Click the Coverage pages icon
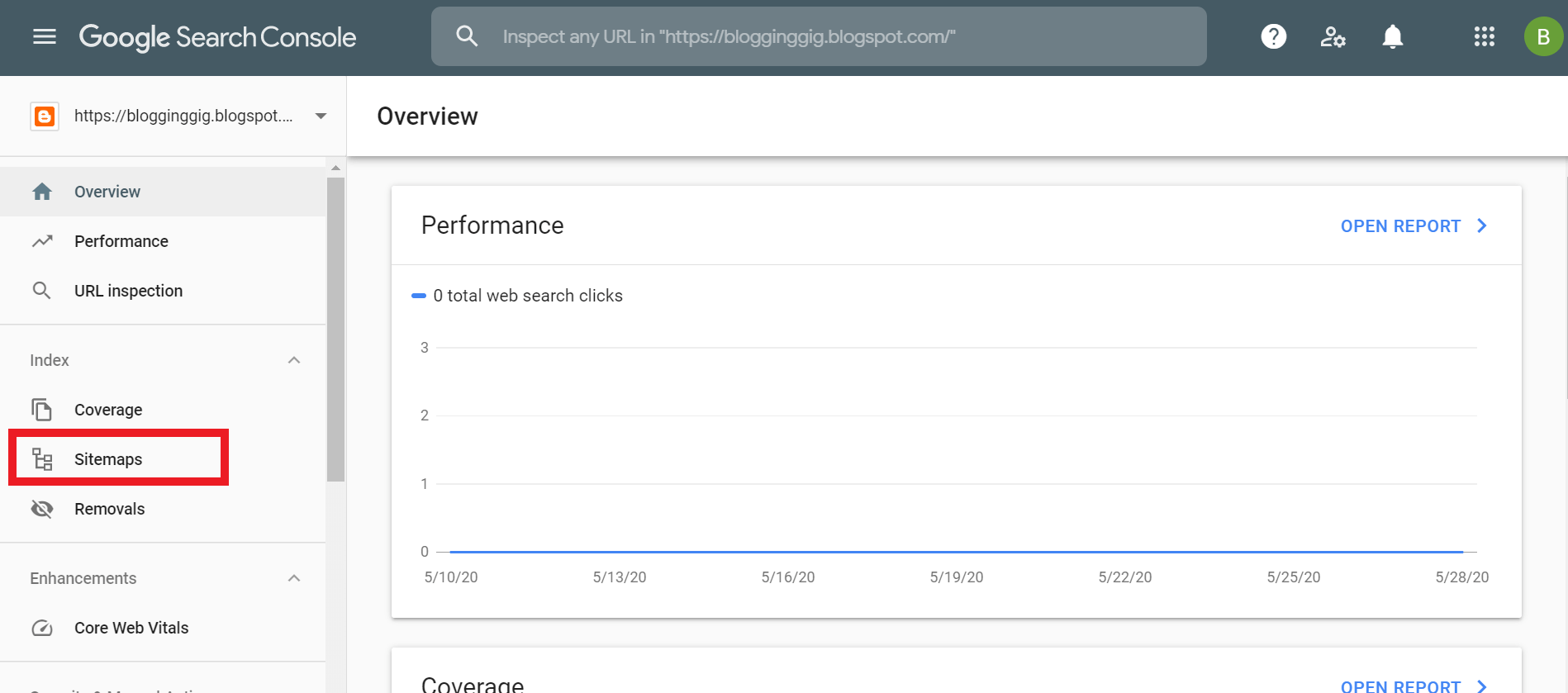This screenshot has width=1568, height=693. [42, 410]
